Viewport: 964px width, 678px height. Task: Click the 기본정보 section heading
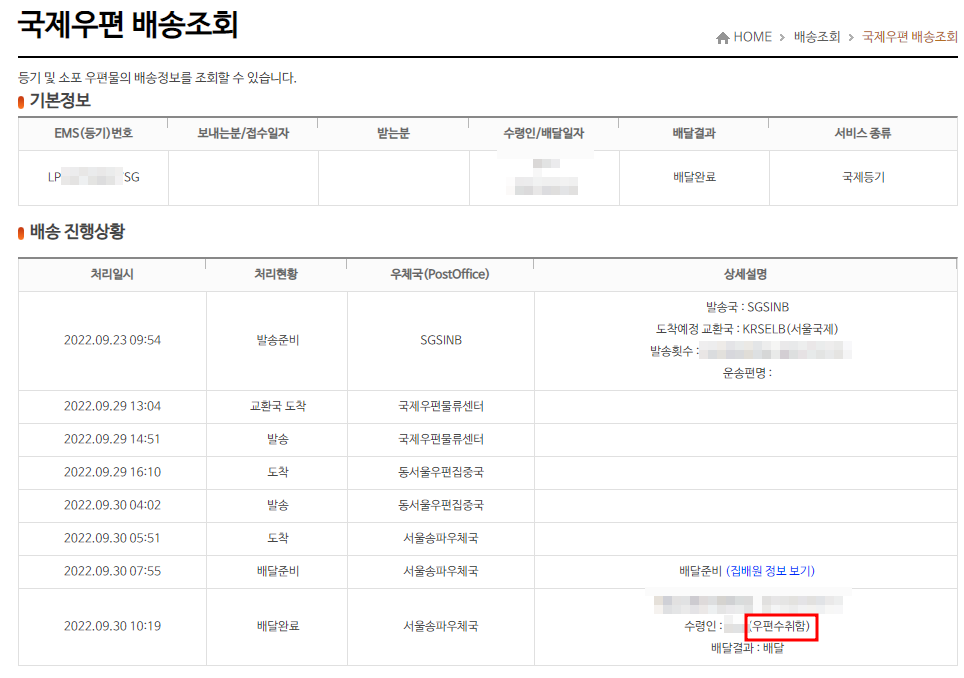click(x=60, y=100)
